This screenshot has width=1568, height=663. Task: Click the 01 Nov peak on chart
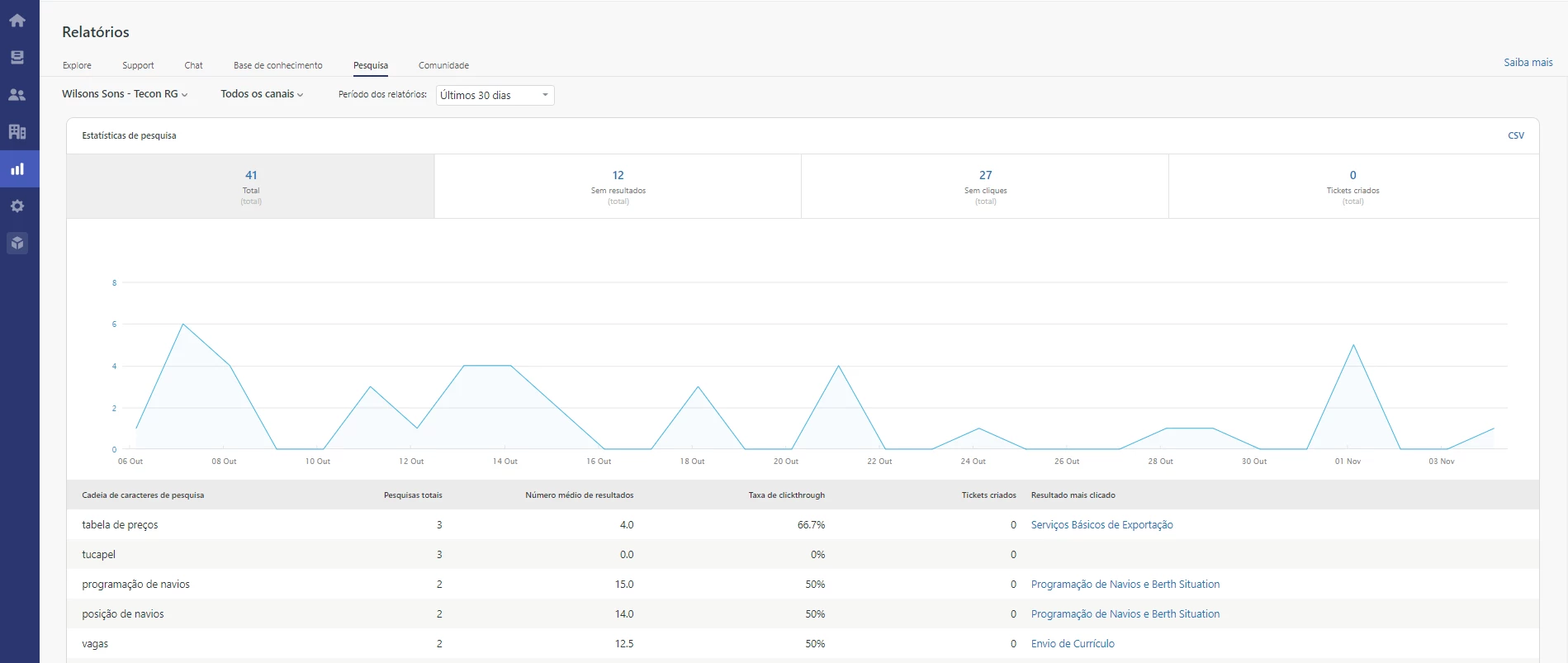pyautogui.click(x=1353, y=345)
